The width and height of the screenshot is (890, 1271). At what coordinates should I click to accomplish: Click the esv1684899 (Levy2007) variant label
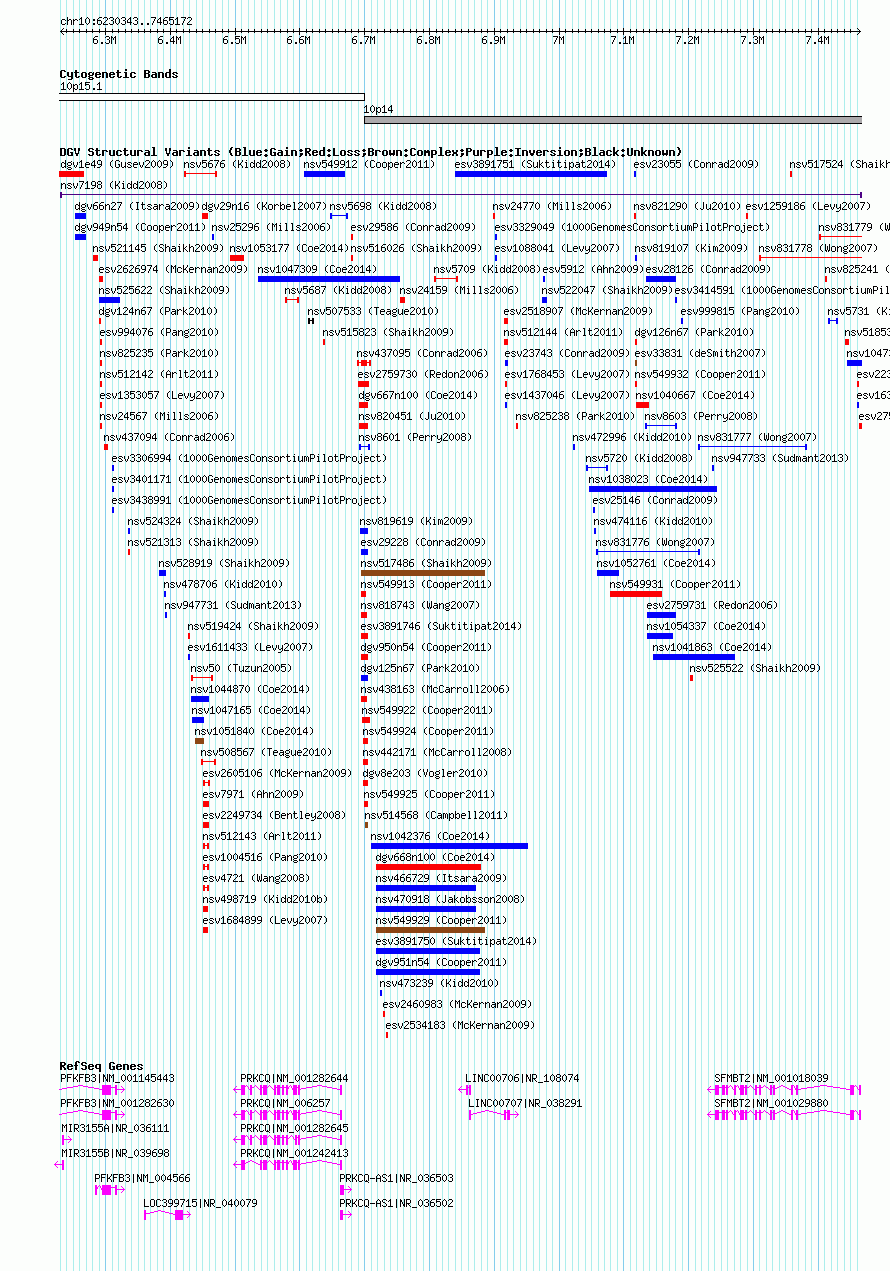coord(265,920)
